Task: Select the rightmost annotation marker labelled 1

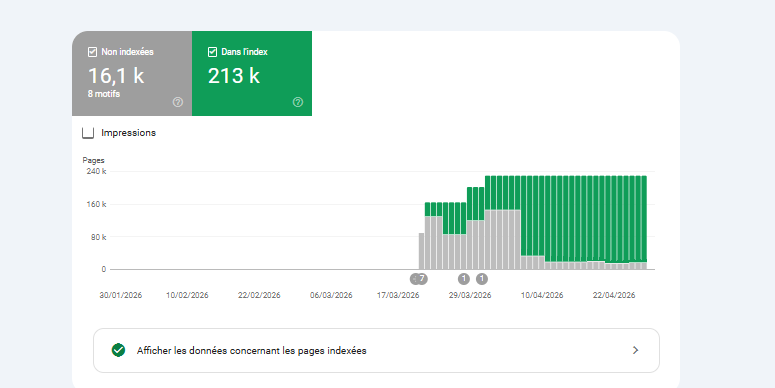Action: pos(482,279)
